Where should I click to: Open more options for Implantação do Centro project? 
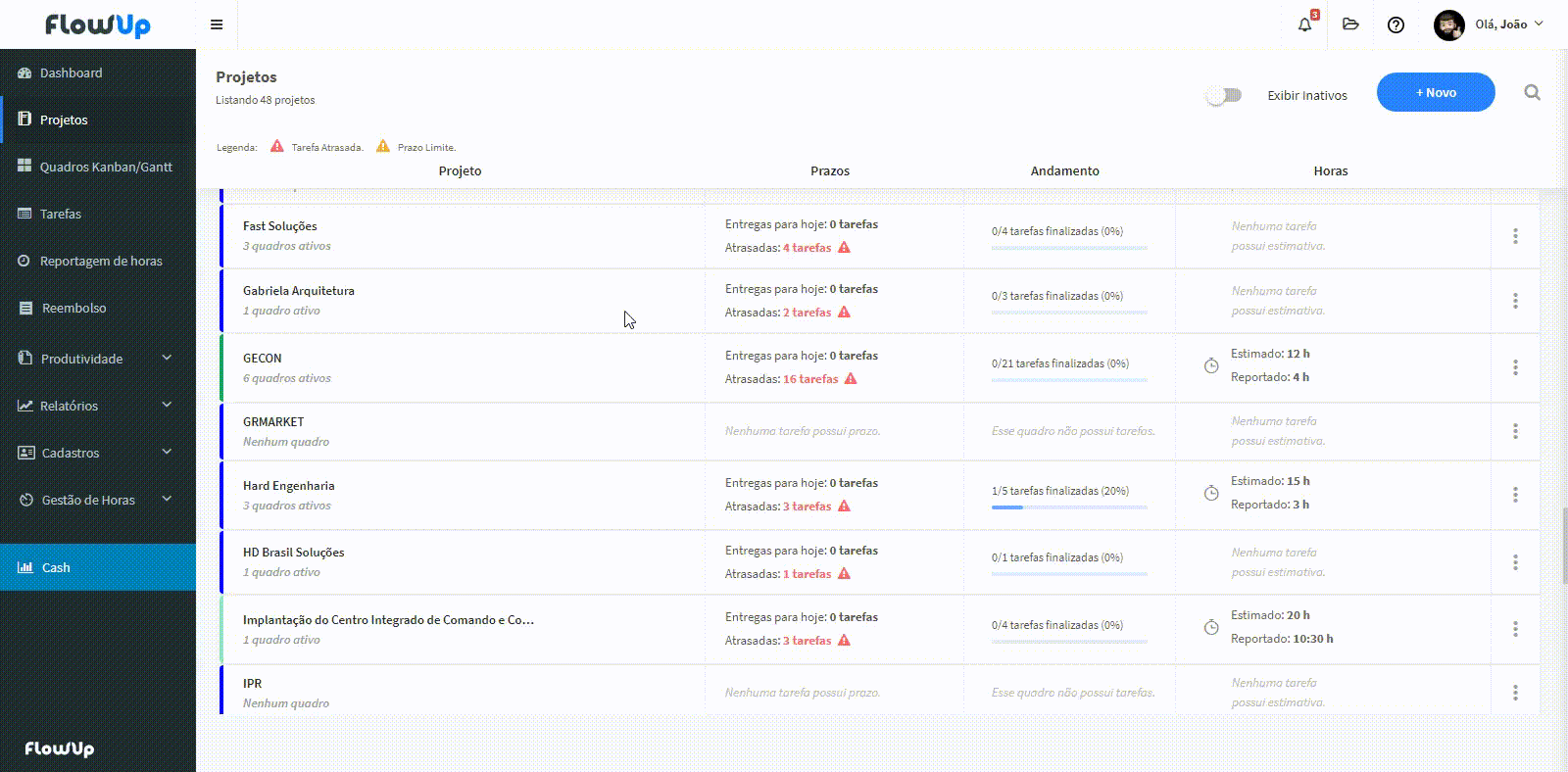click(x=1515, y=629)
